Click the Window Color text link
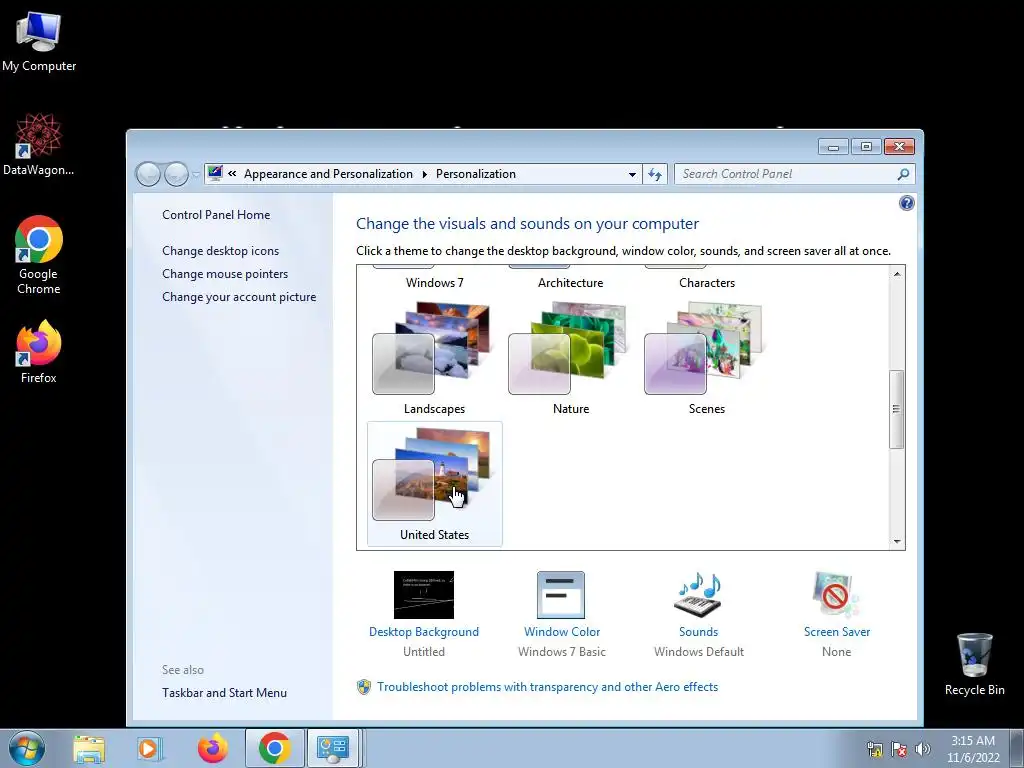Viewport: 1024px width, 768px height. point(562,632)
